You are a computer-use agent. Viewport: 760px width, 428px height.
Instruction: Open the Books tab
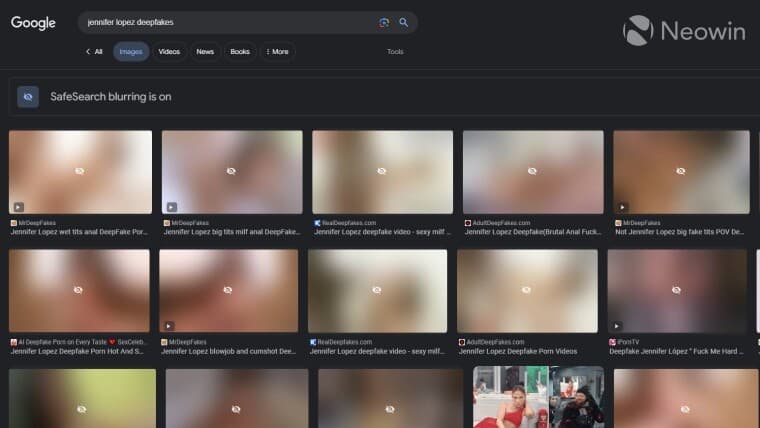[x=240, y=51]
